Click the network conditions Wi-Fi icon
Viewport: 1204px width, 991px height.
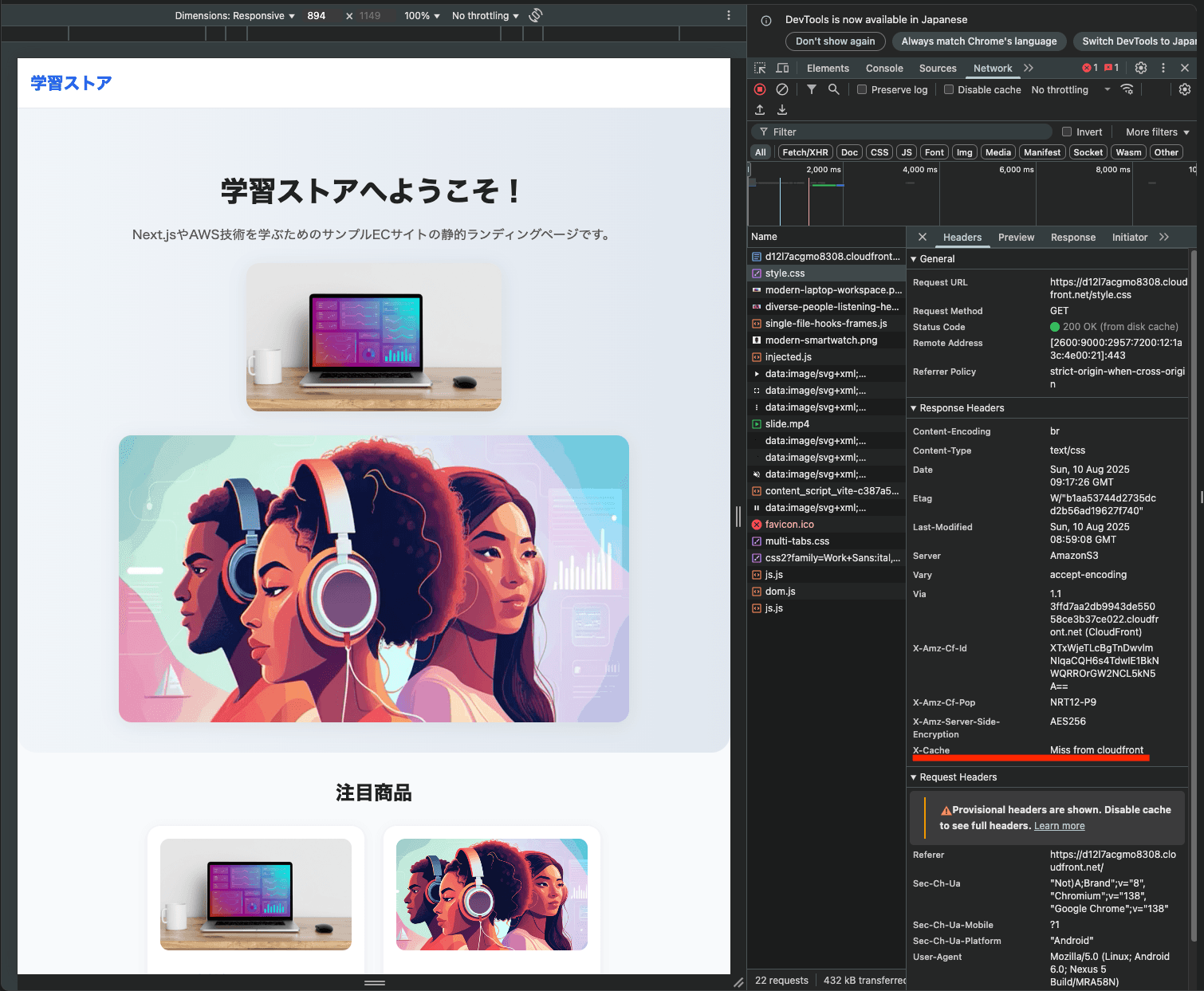[1127, 89]
